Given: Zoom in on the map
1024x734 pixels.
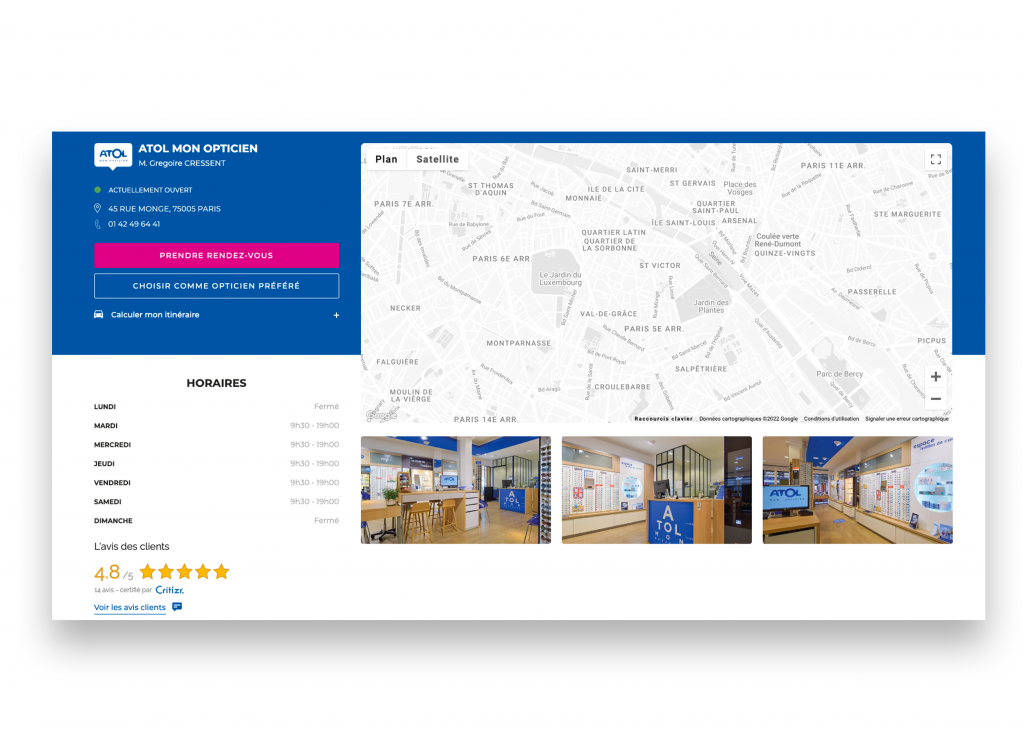Looking at the screenshot, I should [x=935, y=377].
